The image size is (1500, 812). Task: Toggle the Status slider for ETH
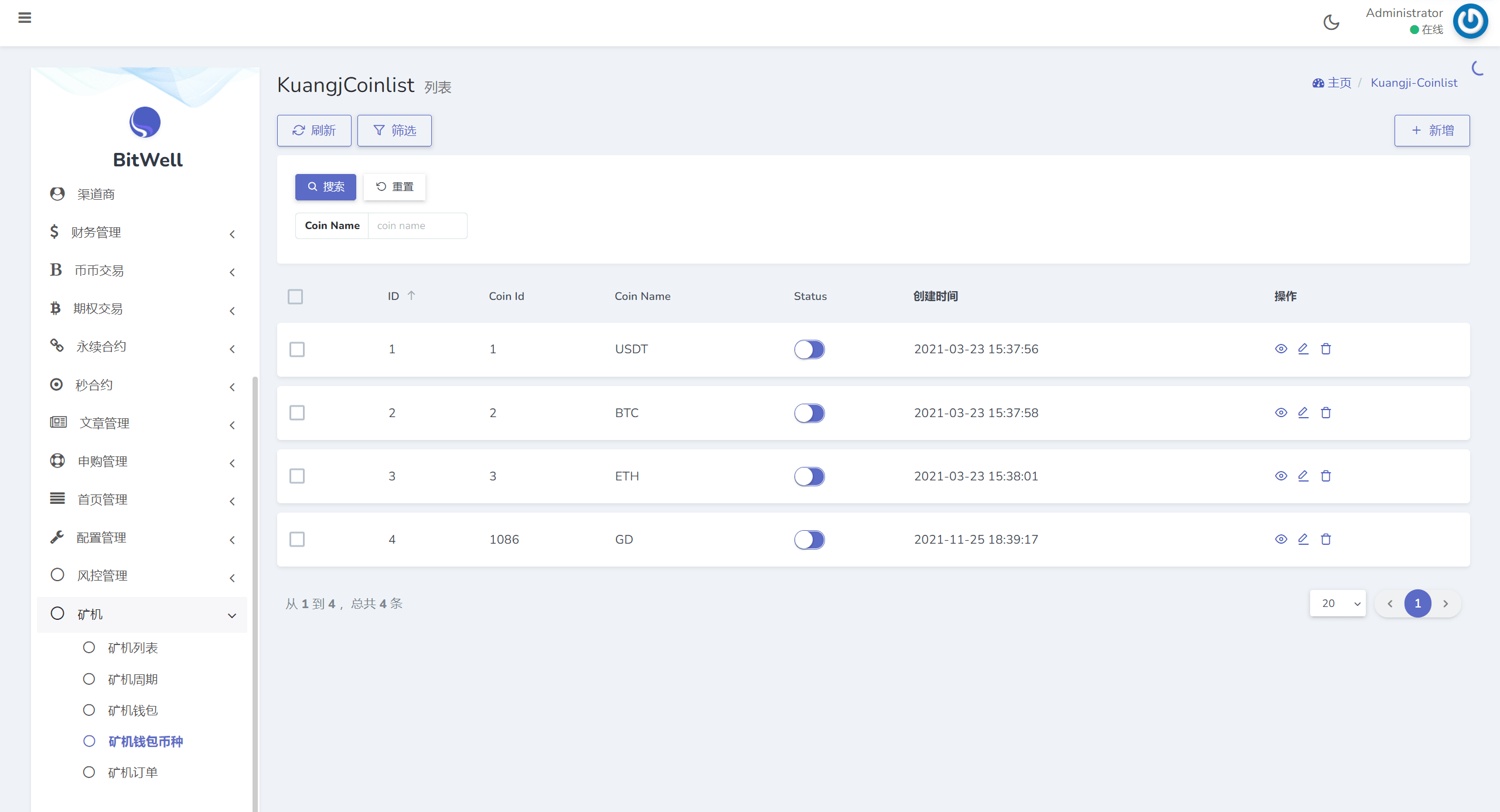pos(809,476)
